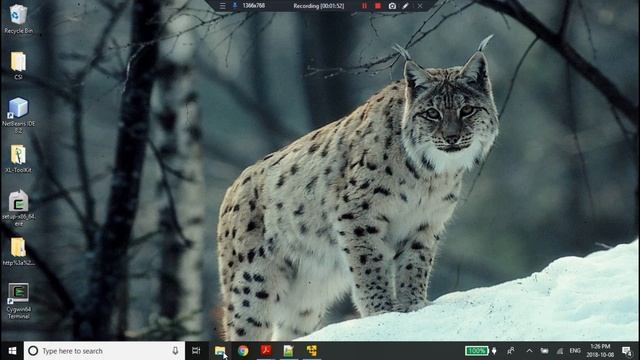640x360 pixels.
Task: Launch the NetBeans IDE desktop shortcut
Action: 18,115
